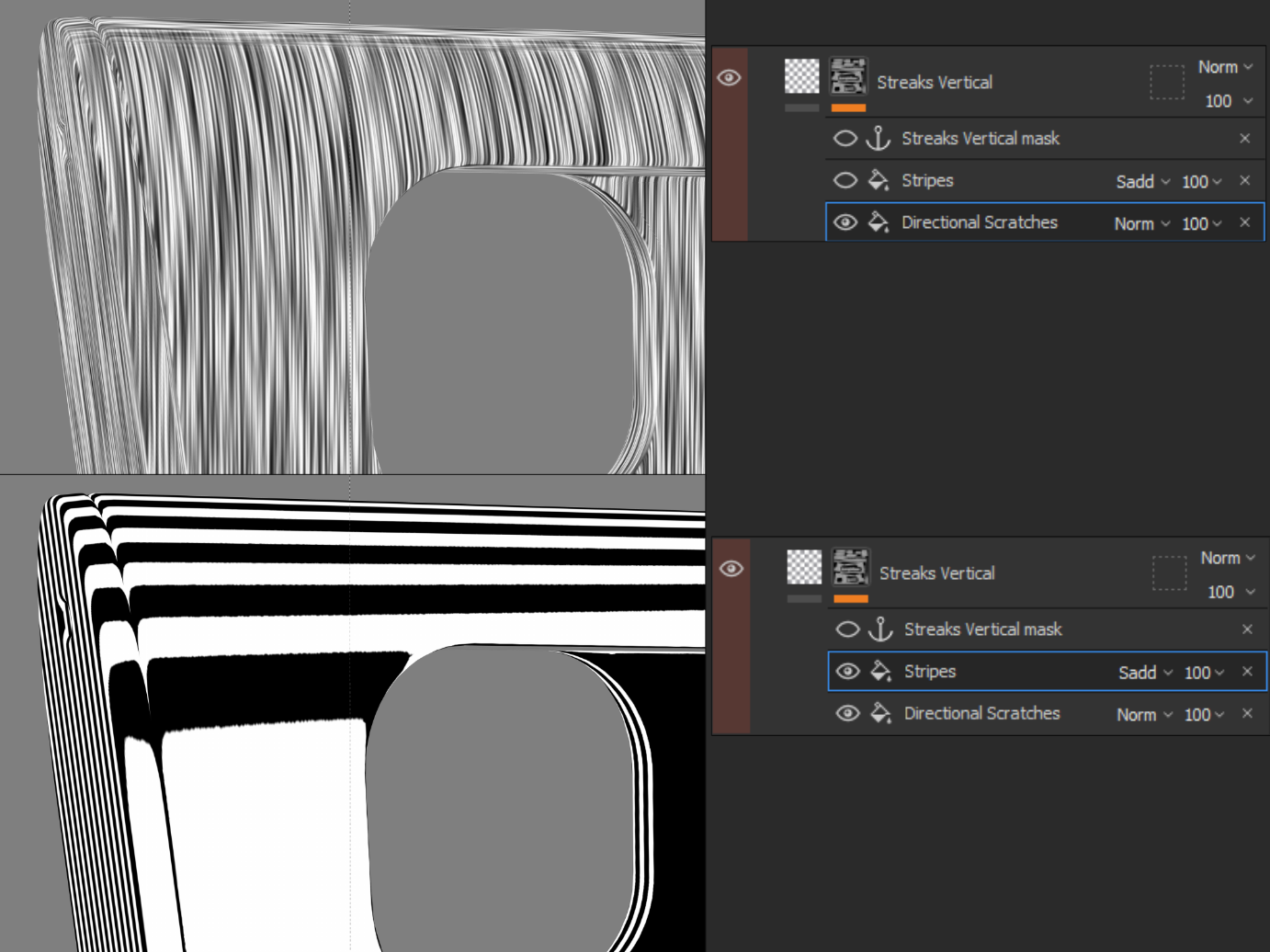Open Directional Scratches opacity dropdown in lower stack

[1205, 715]
